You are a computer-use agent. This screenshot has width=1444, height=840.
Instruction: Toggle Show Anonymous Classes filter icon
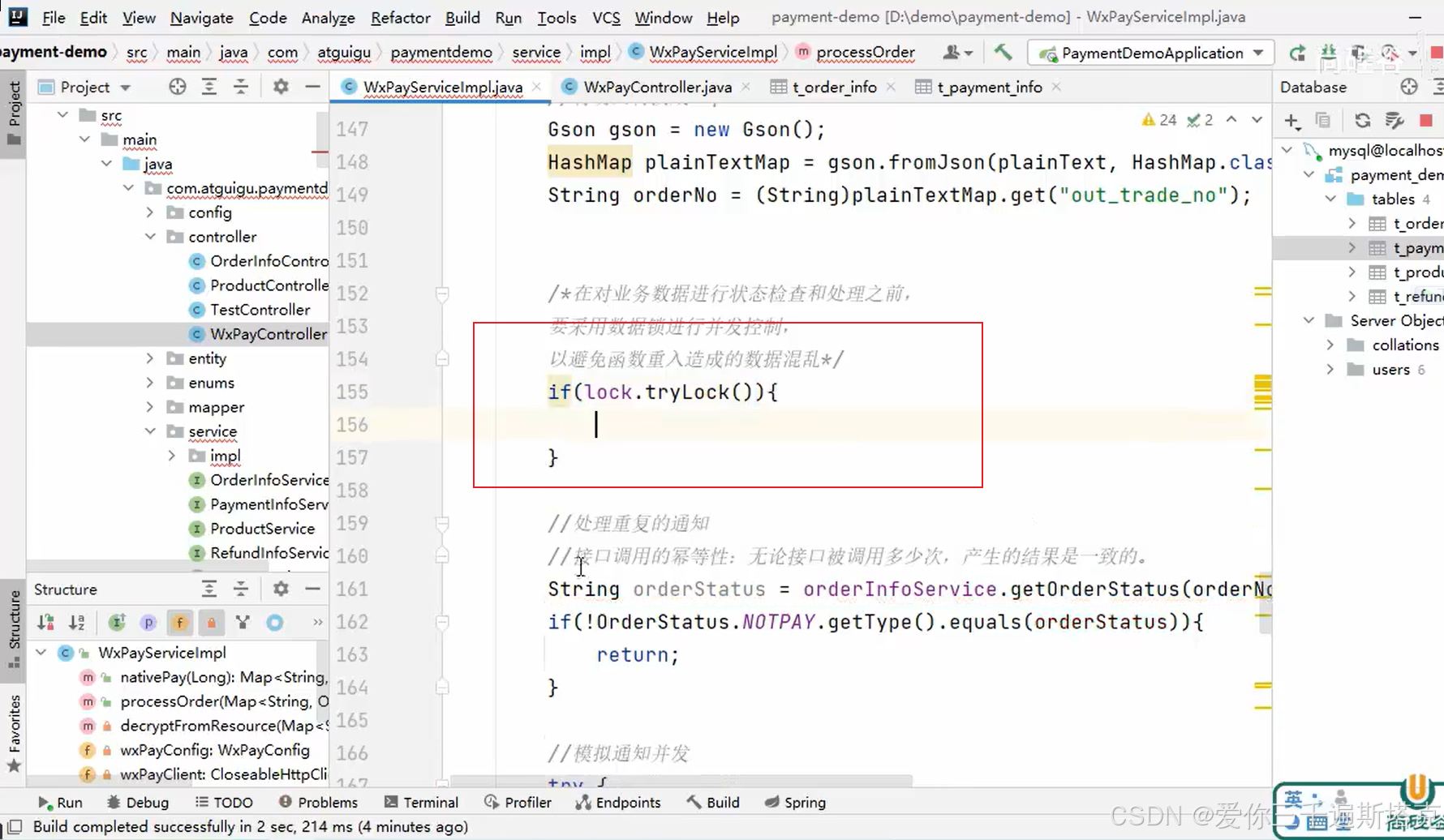243,623
